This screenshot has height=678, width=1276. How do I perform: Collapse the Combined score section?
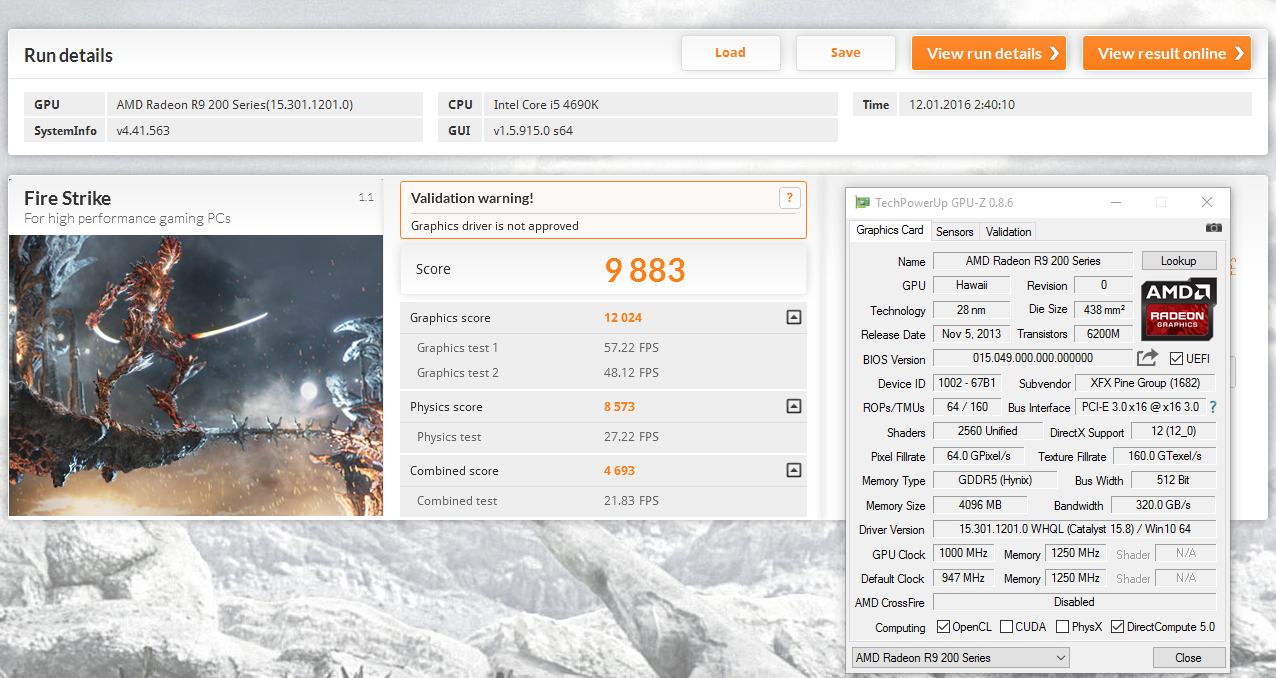pos(793,470)
